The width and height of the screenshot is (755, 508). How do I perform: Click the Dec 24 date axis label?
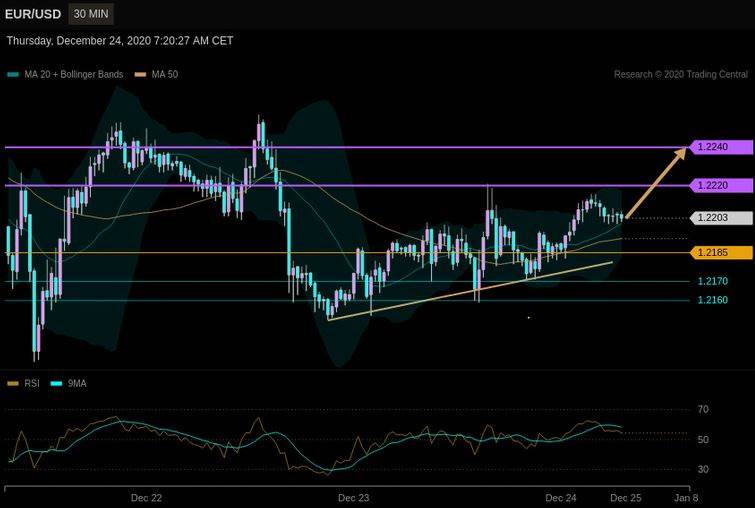point(560,498)
